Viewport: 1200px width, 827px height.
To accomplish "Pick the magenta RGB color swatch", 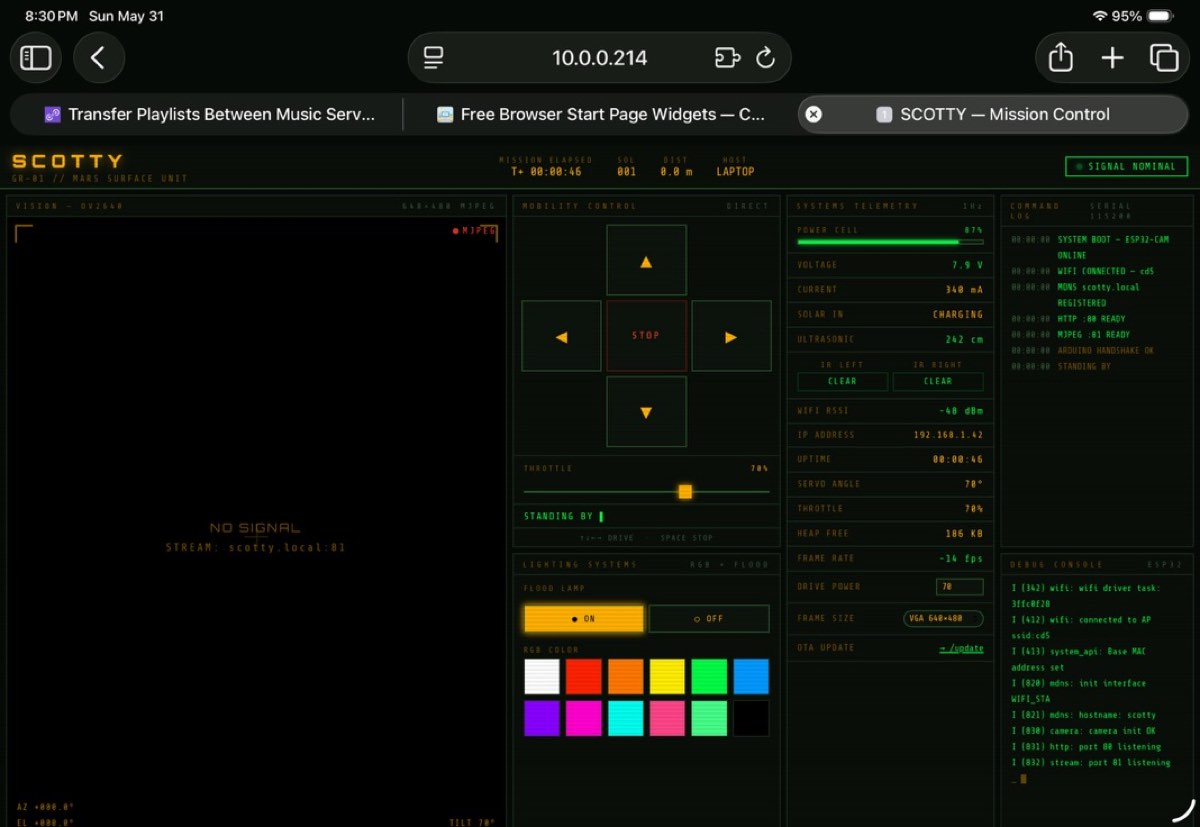I will point(584,718).
